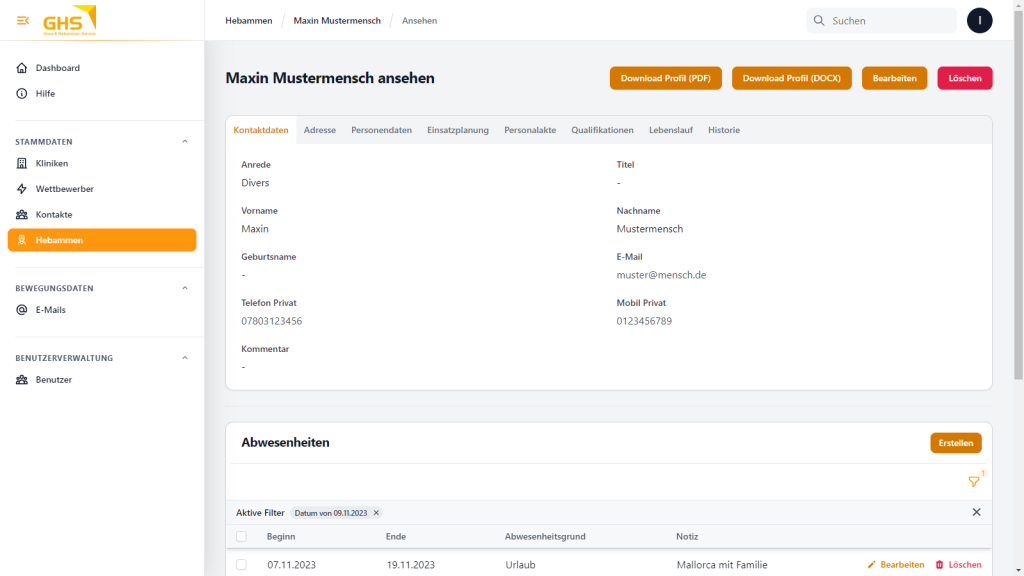
Task: Switch to the Einsatzplanung tab
Action: pos(457,130)
